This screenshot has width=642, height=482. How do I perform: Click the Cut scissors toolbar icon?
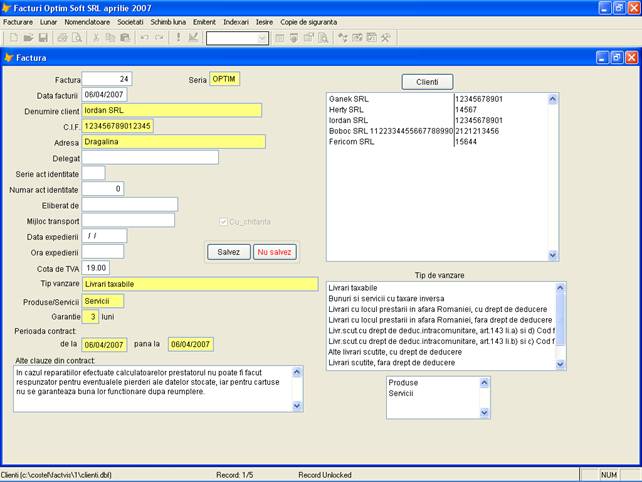(94, 37)
